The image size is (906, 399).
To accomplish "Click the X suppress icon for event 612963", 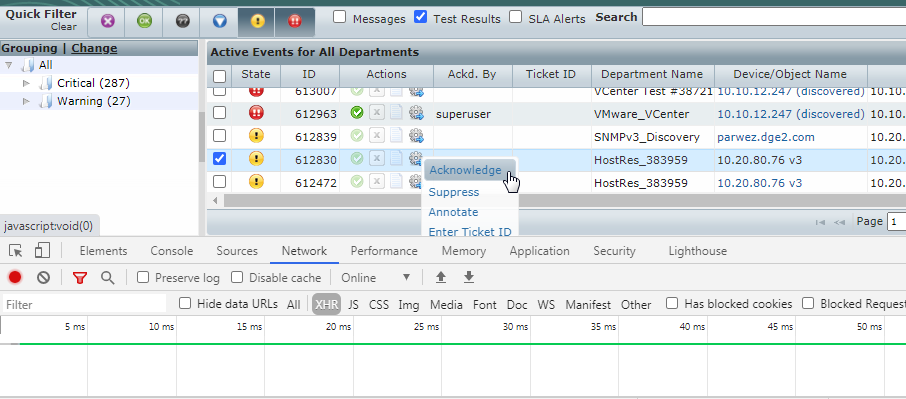I will coord(377,113).
